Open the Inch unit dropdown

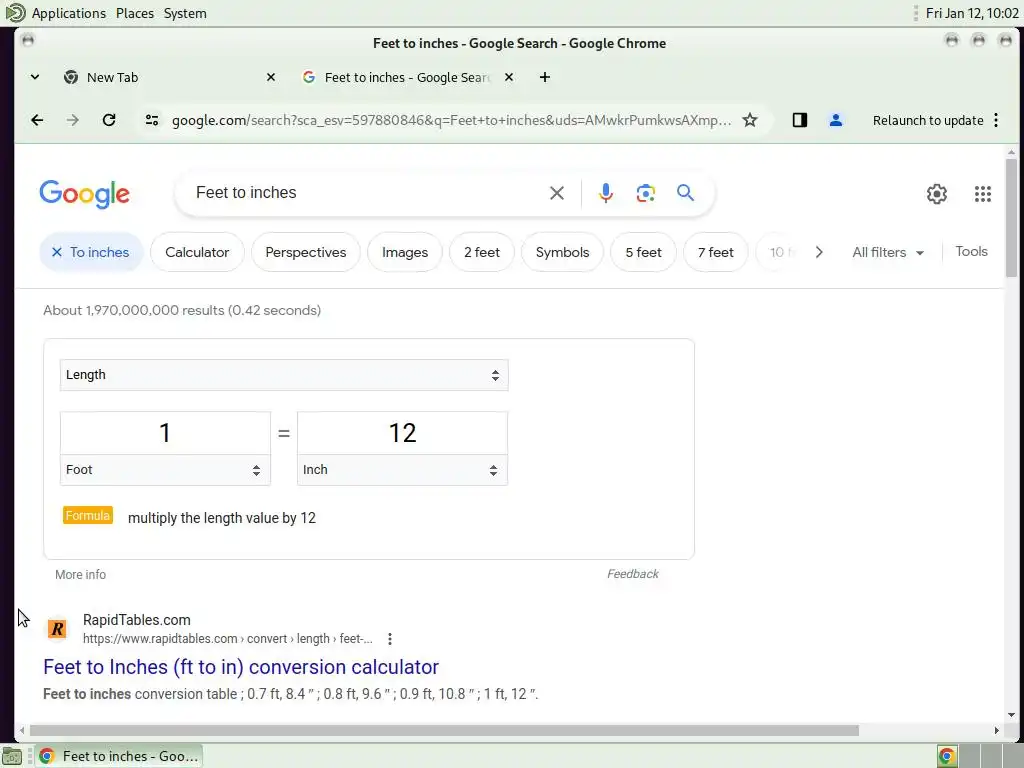[402, 470]
